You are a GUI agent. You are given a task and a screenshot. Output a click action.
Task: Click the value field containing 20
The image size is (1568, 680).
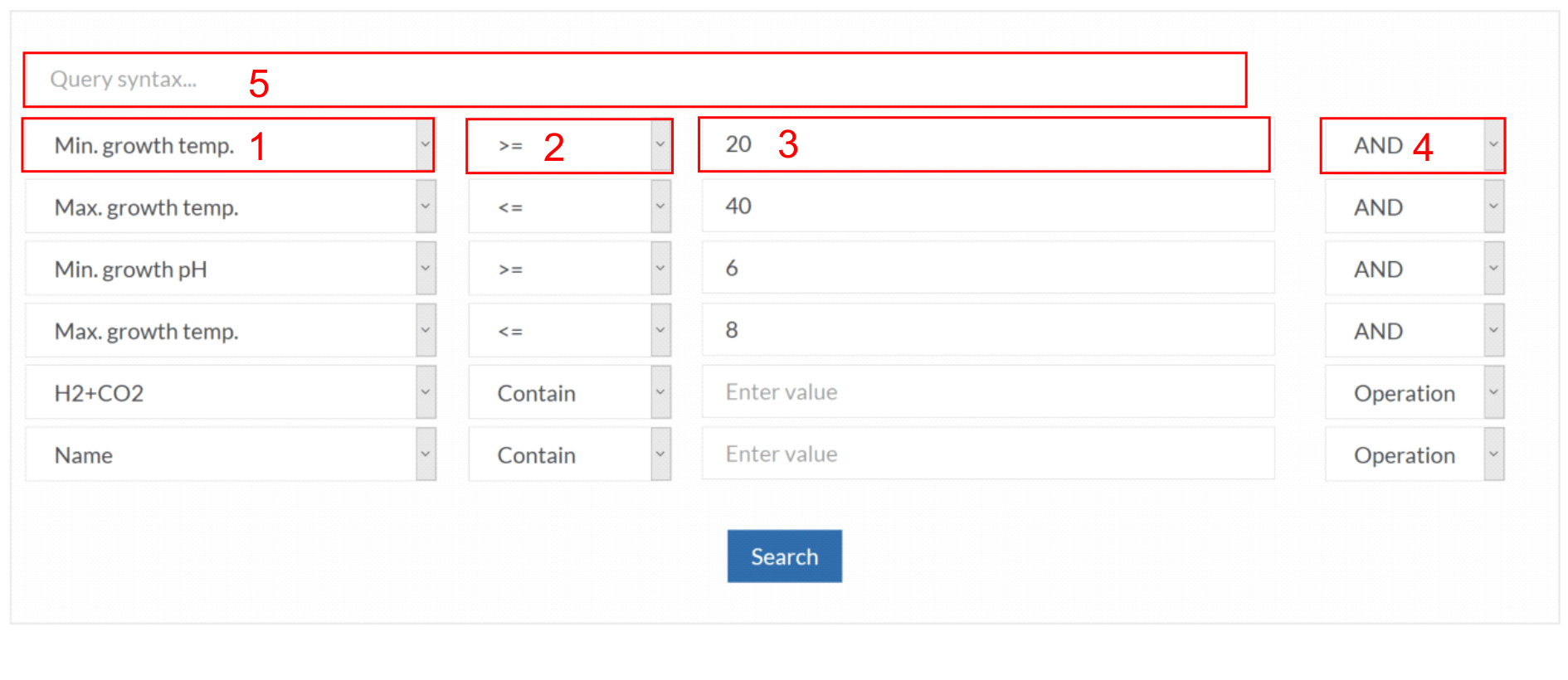coord(987,144)
